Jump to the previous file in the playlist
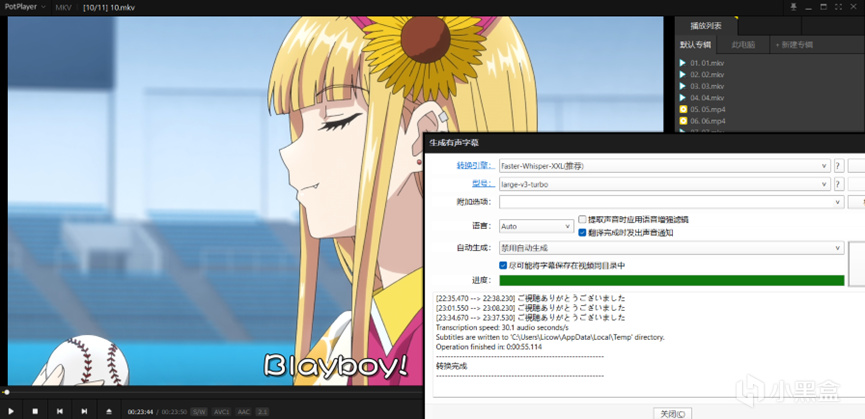 click(60, 411)
